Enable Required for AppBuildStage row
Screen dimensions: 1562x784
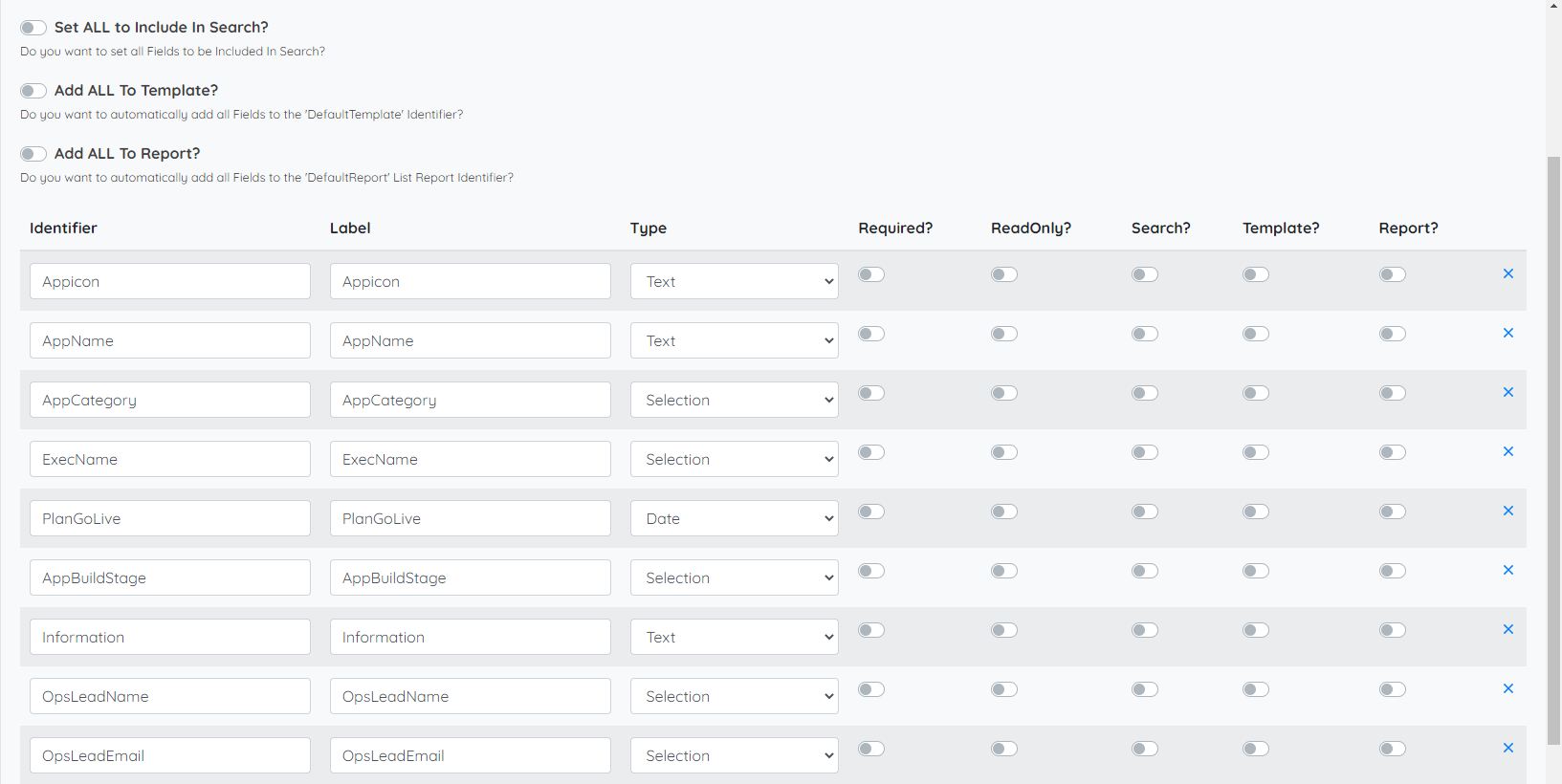pos(871,571)
